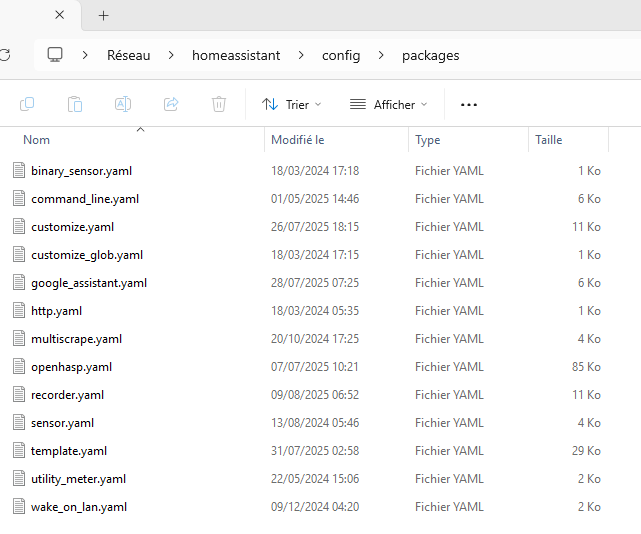
Task: Open the Trier sort dropdown
Action: click(292, 104)
